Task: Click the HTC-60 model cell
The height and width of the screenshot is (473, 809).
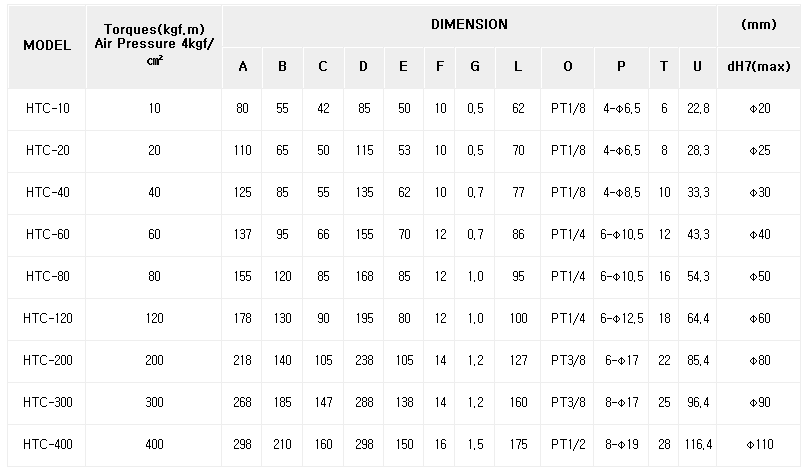Action: (x=47, y=234)
